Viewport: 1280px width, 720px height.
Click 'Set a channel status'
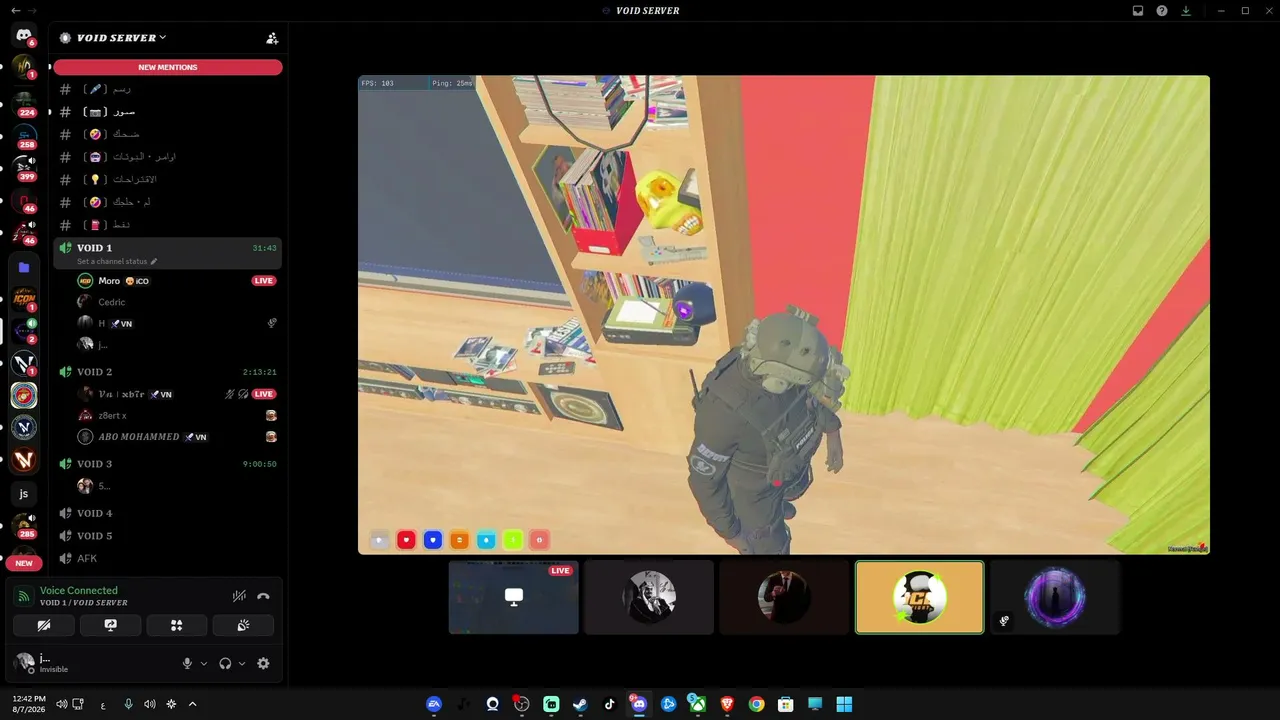coord(117,262)
